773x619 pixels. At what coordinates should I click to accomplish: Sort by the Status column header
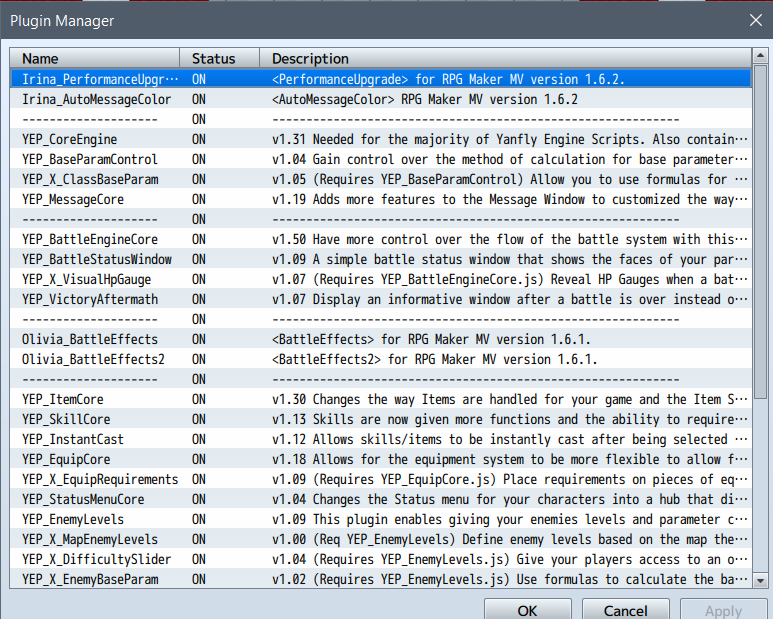(x=219, y=58)
